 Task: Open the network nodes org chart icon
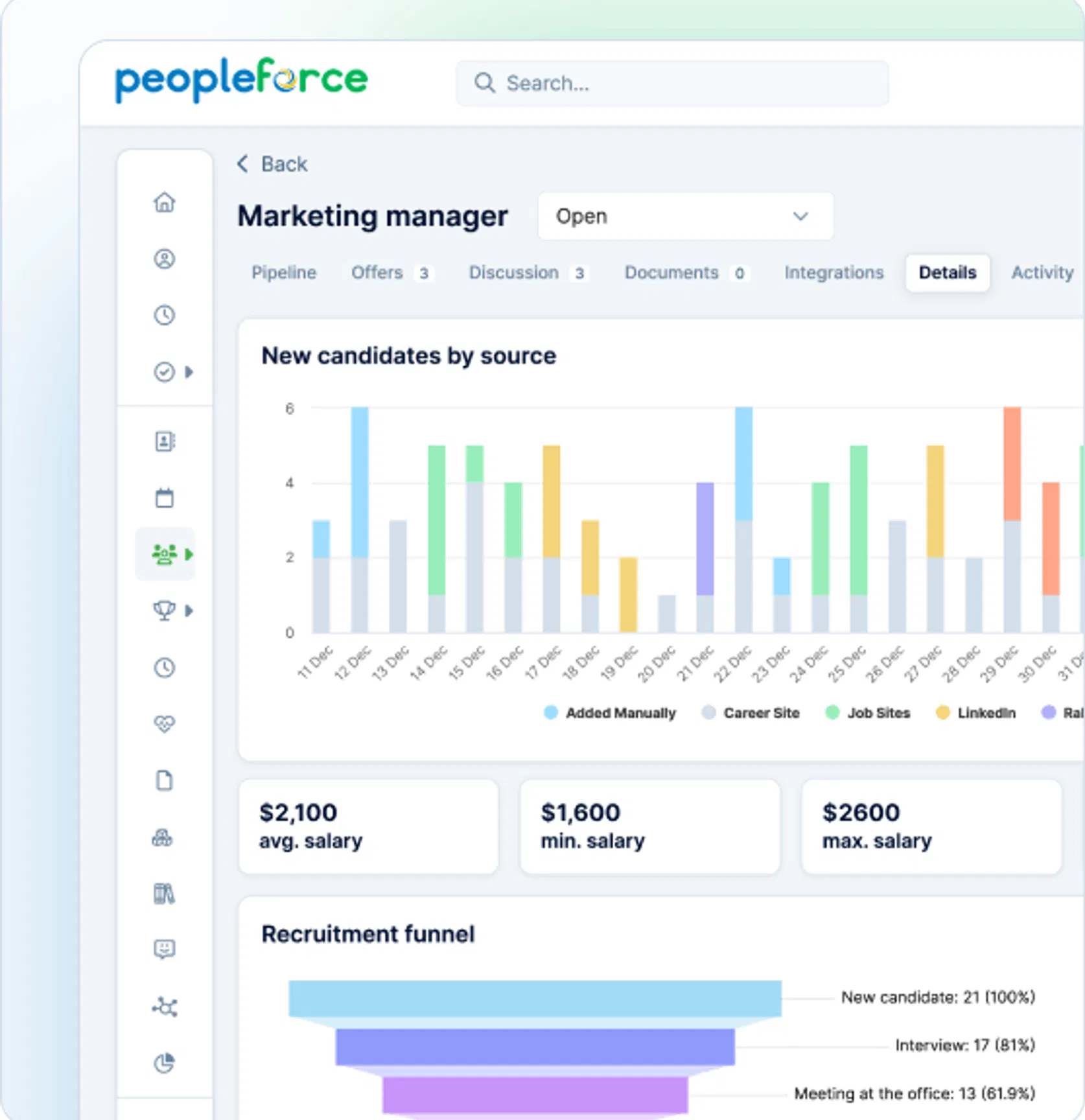[x=165, y=1007]
